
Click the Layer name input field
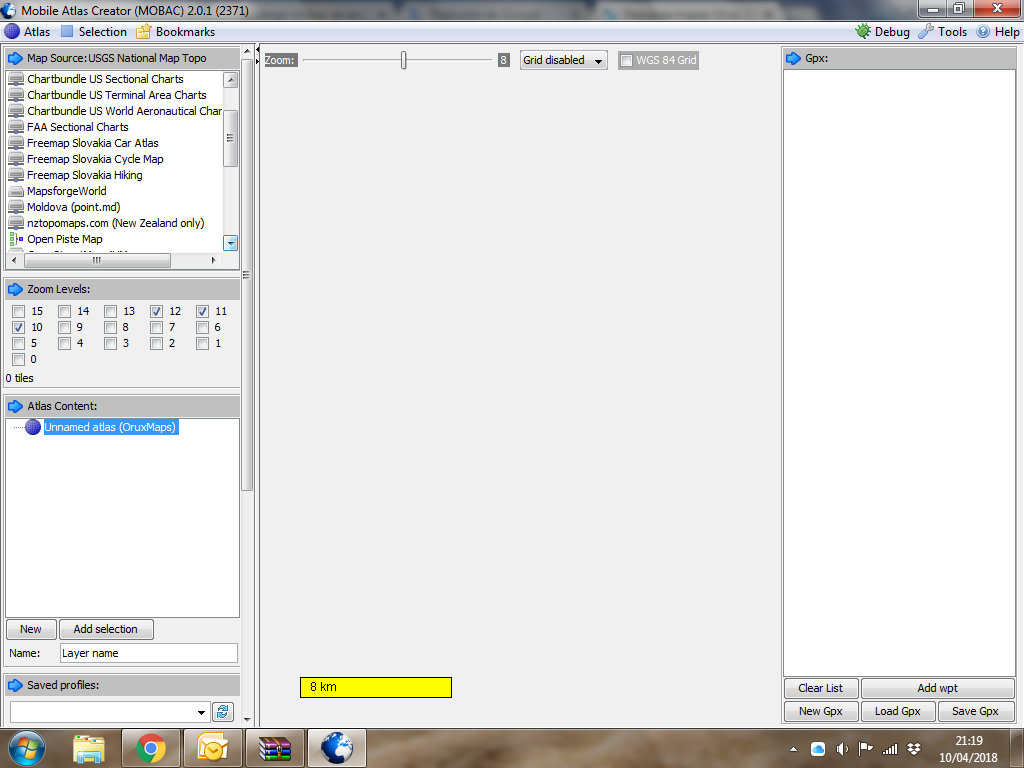[x=149, y=653]
